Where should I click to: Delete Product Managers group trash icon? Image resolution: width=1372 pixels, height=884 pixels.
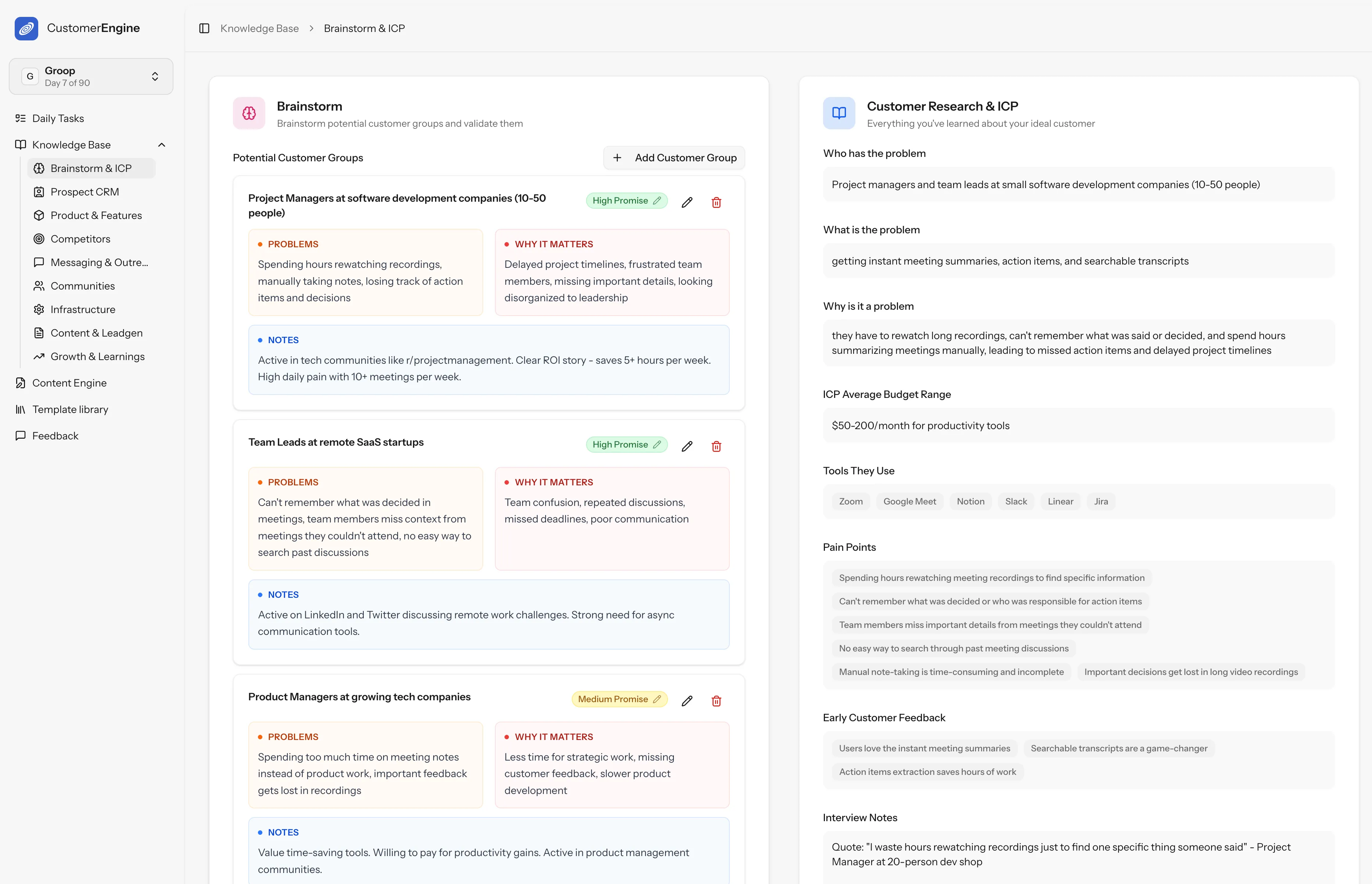click(x=716, y=701)
